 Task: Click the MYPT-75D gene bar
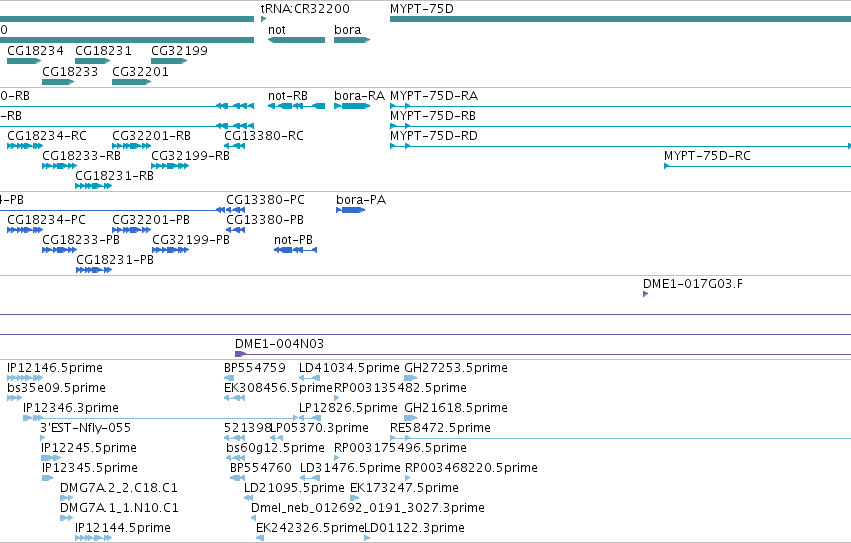(x=620, y=19)
